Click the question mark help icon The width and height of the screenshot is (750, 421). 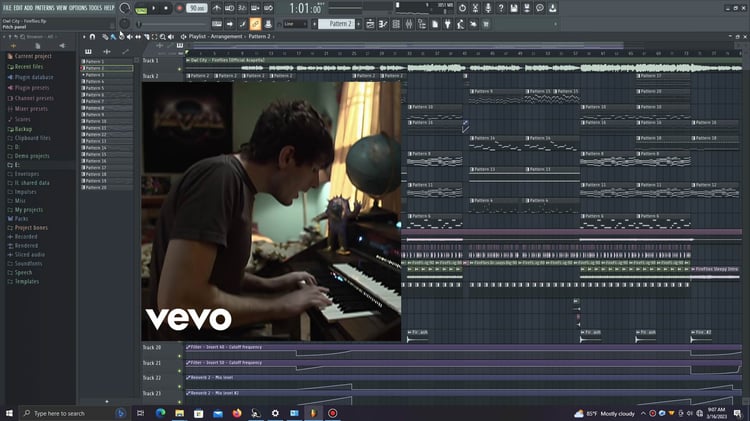click(501, 8)
